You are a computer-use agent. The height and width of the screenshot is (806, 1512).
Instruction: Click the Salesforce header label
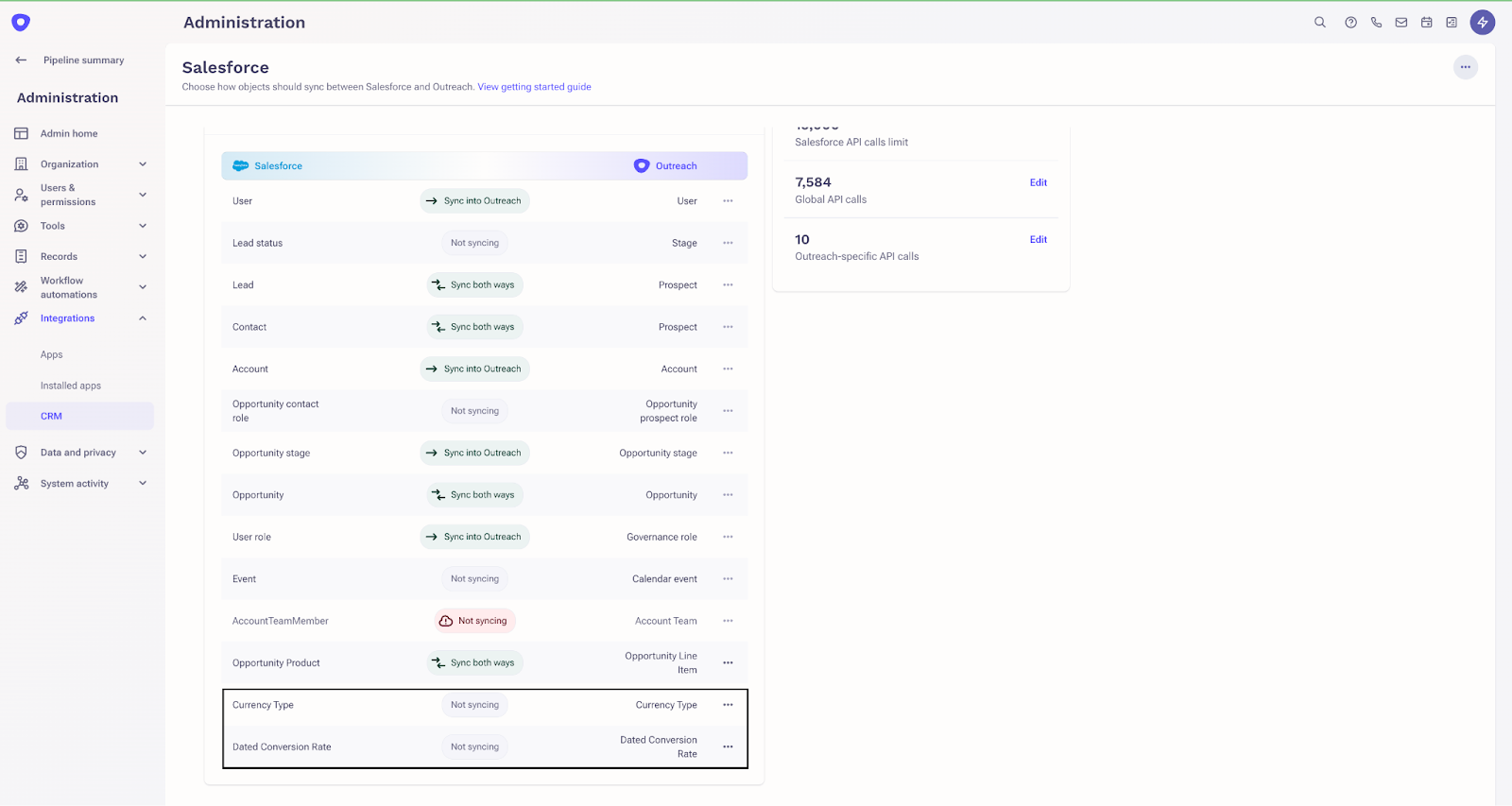279,166
